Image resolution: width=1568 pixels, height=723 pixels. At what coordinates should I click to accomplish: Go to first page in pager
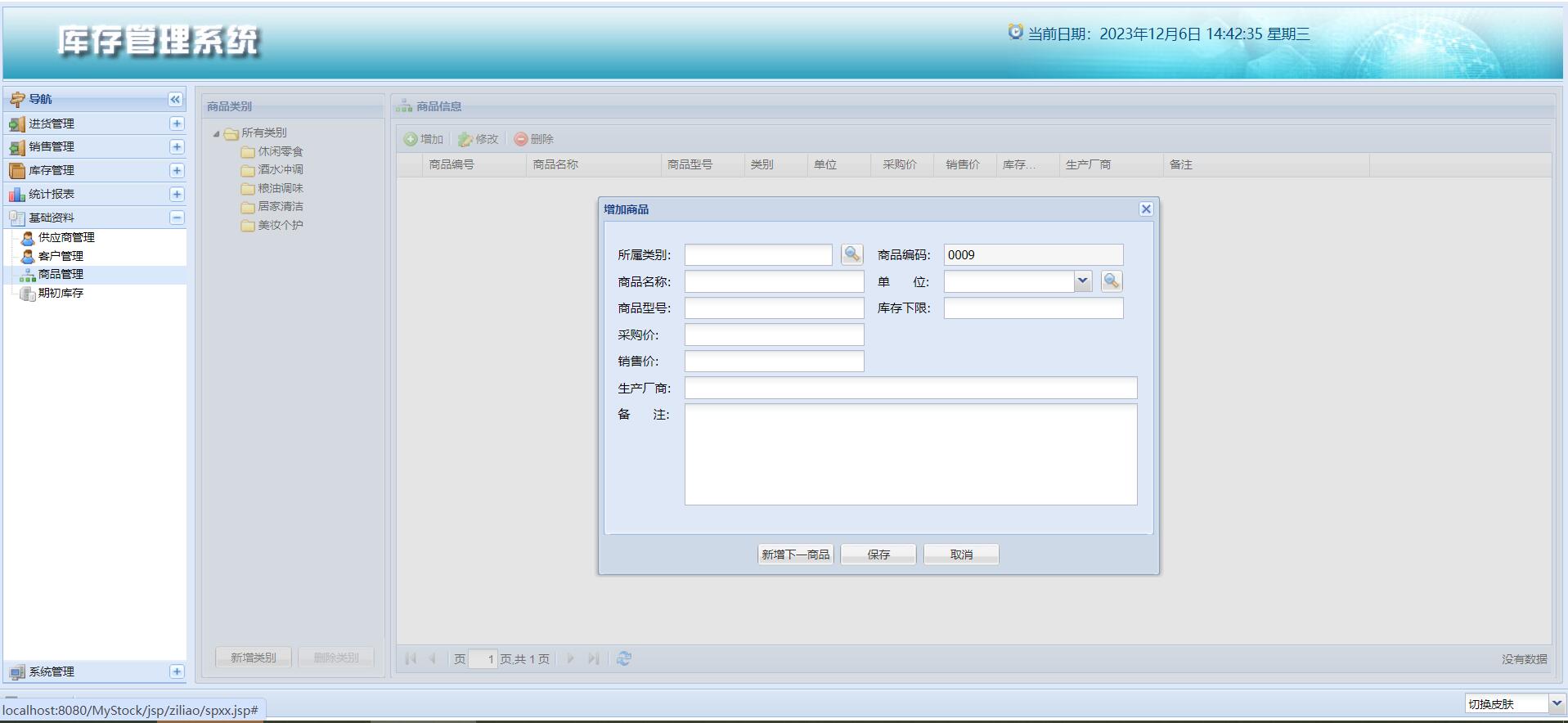pos(411,658)
